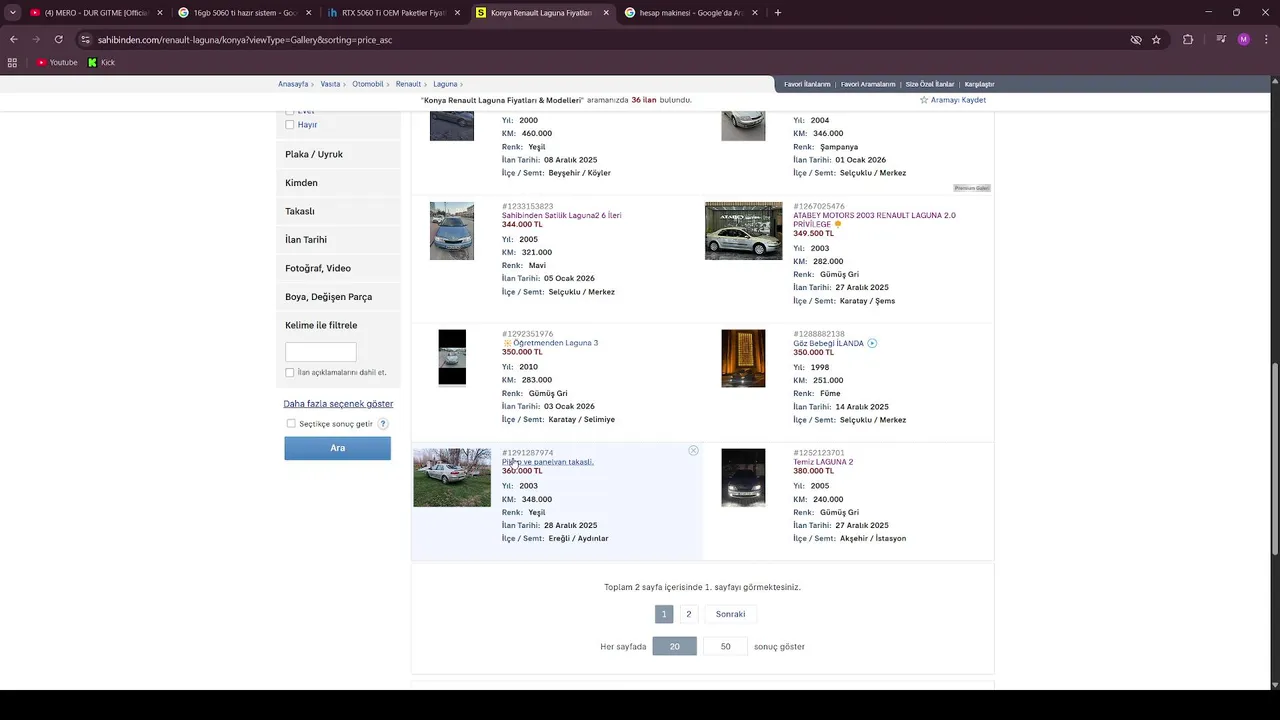Open listing ATABEY MOTORS 2003 RENAULT LAGUNA 2.0
This screenshot has width=1280, height=720.
pyautogui.click(x=874, y=220)
